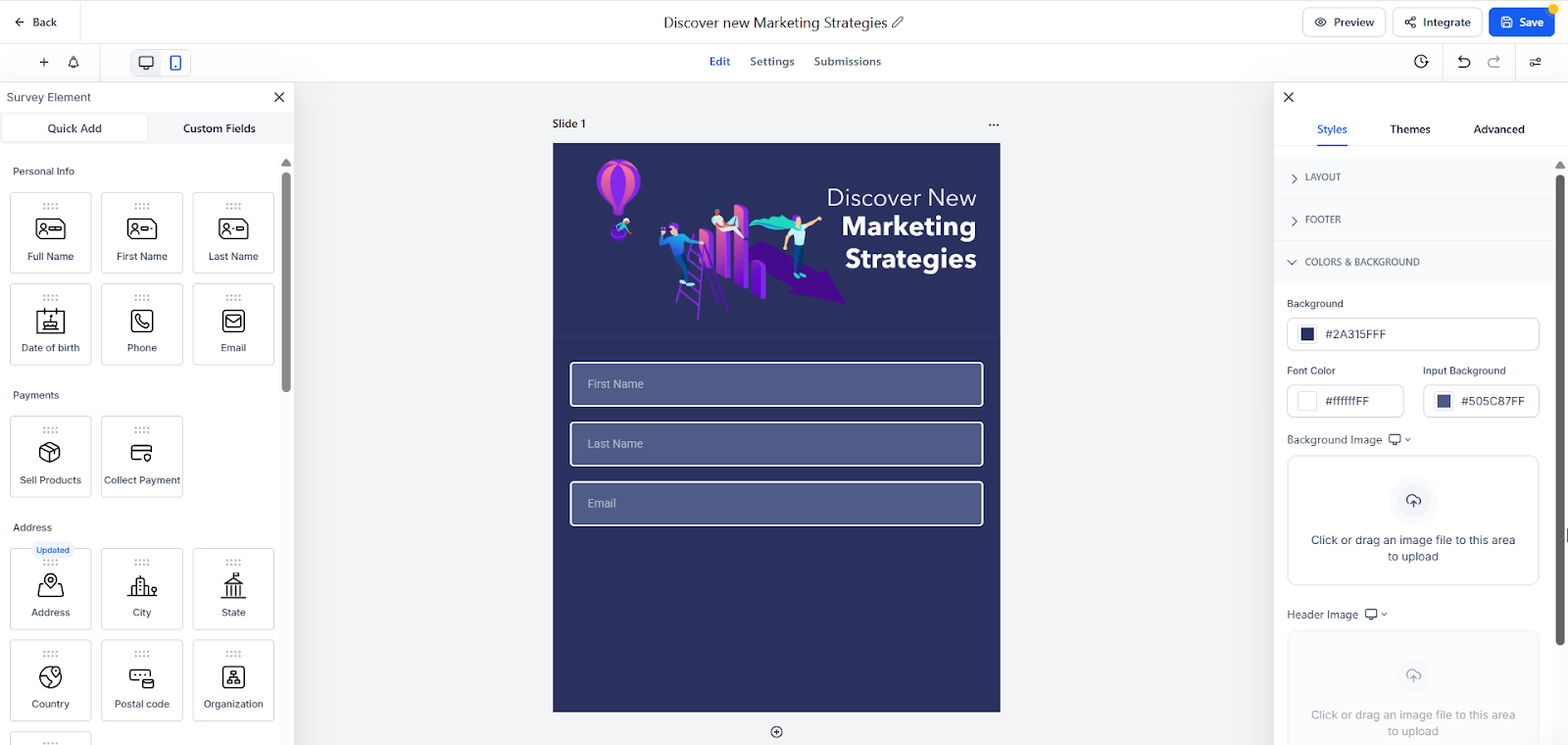Add the Last Name field element
Viewport: 1568px width, 745px height.
pyautogui.click(x=233, y=232)
